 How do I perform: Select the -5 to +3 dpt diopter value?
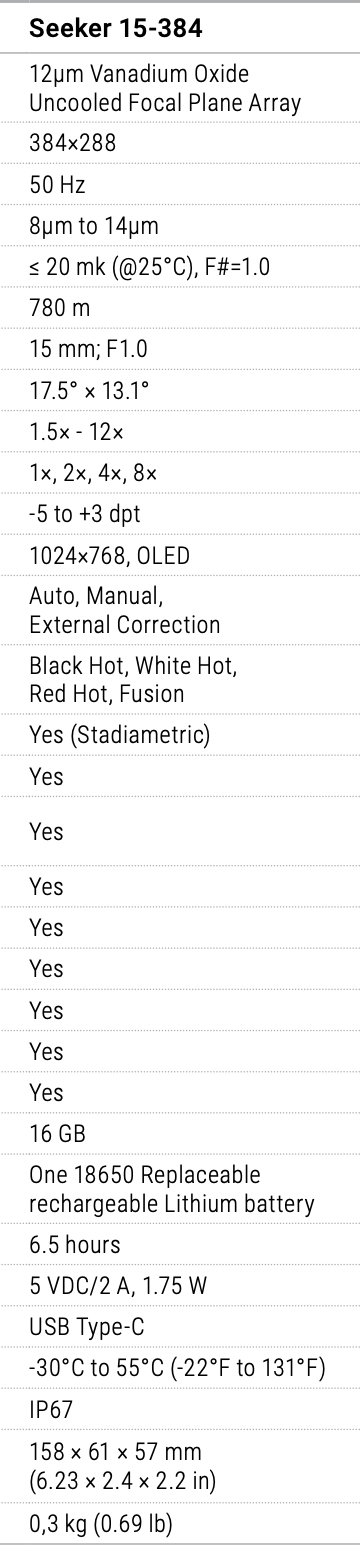pyautogui.click(x=85, y=515)
